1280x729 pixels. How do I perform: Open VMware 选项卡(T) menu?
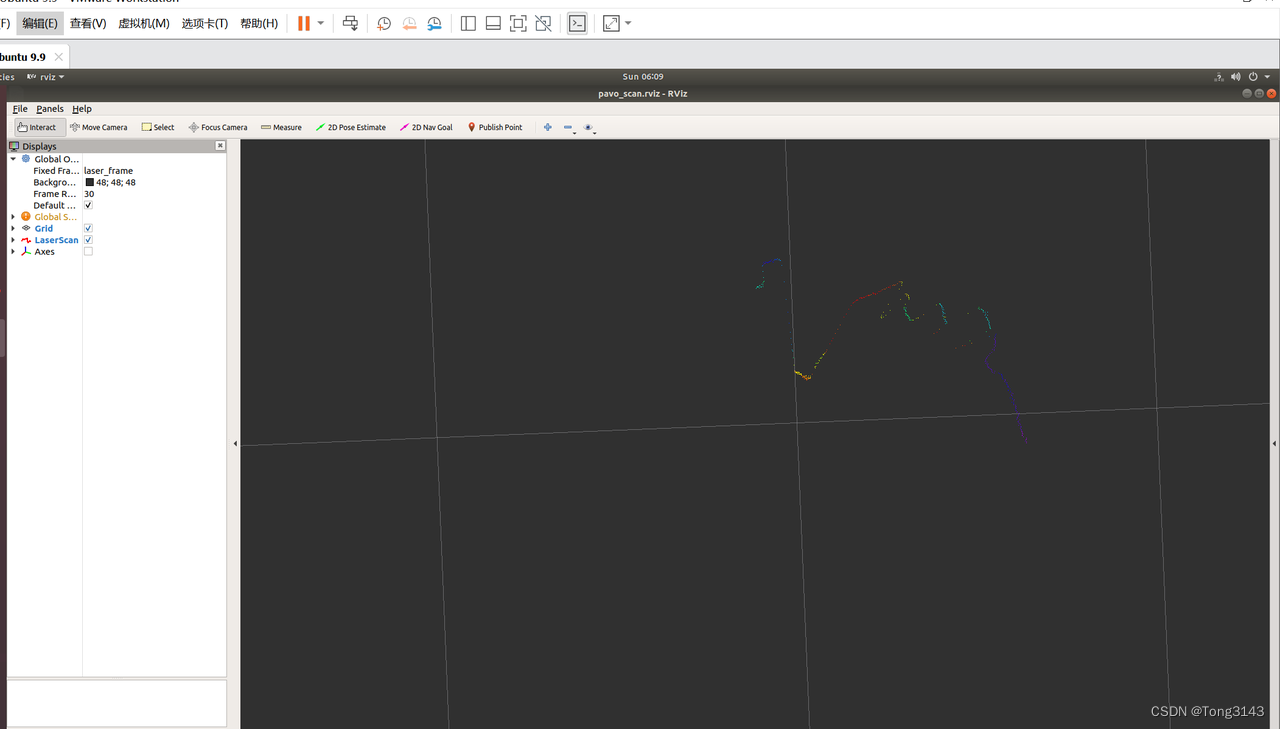[x=205, y=23]
